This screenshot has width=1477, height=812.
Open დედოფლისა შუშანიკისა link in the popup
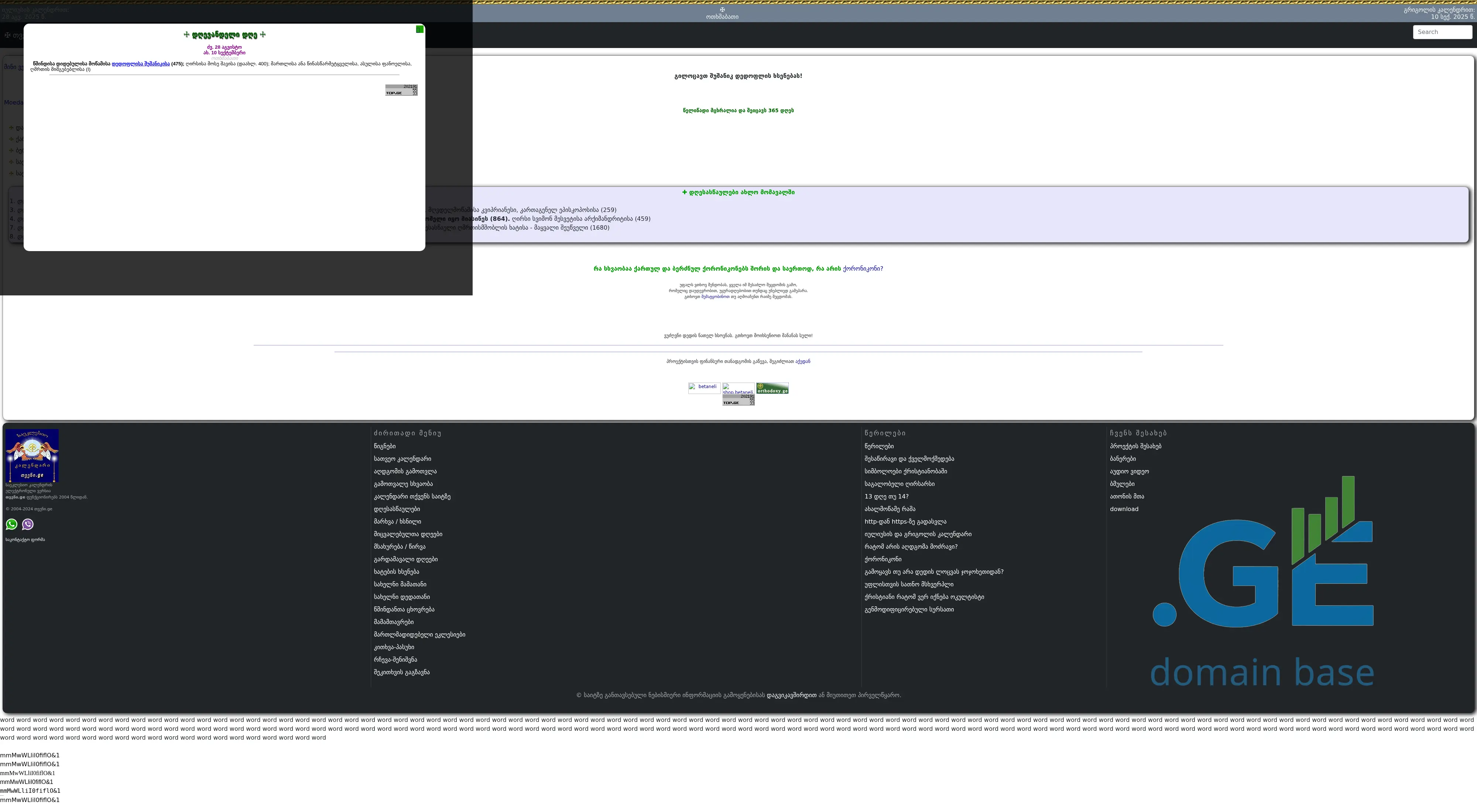point(140,64)
